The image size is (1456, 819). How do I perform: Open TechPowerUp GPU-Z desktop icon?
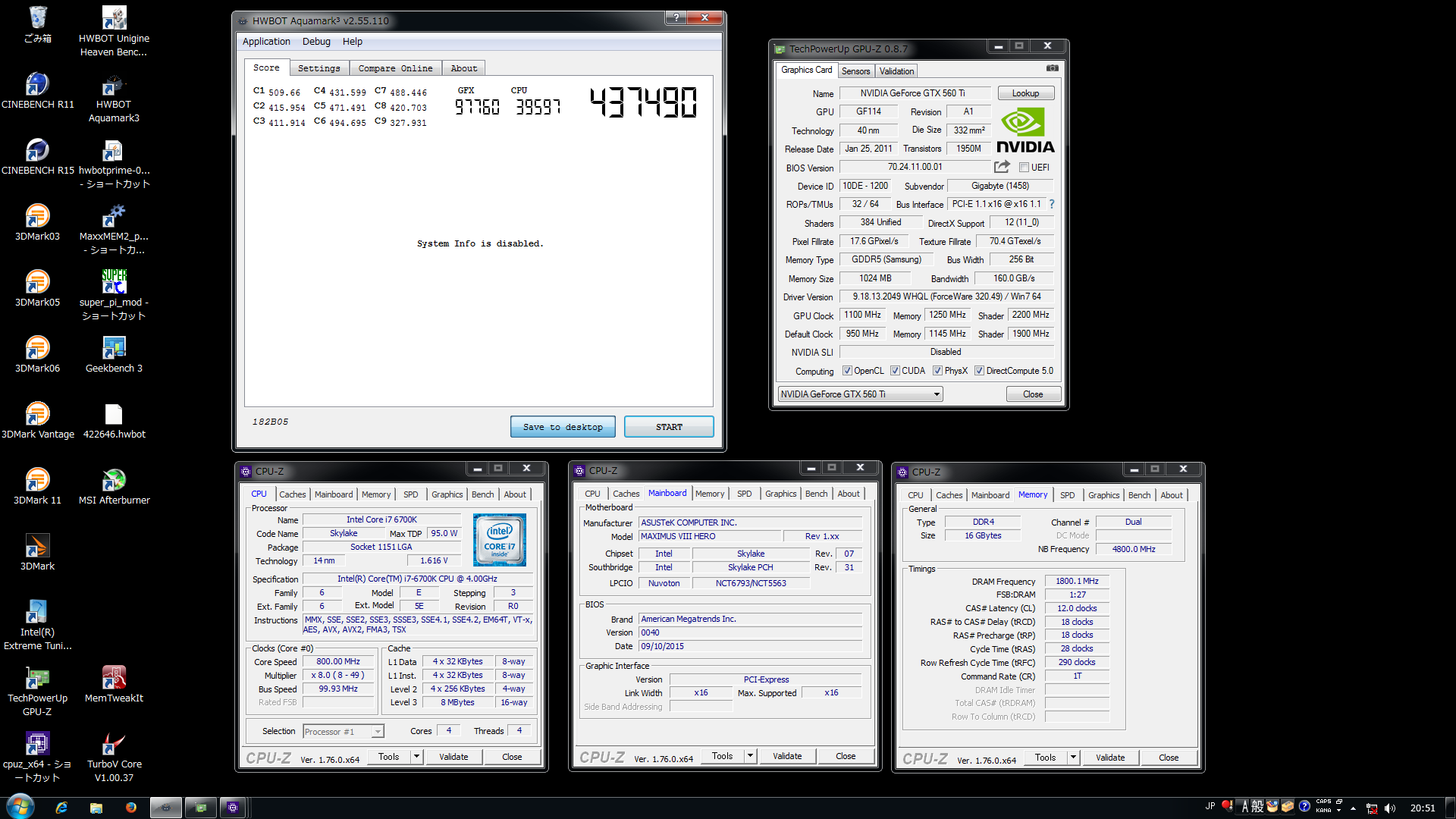[37, 691]
